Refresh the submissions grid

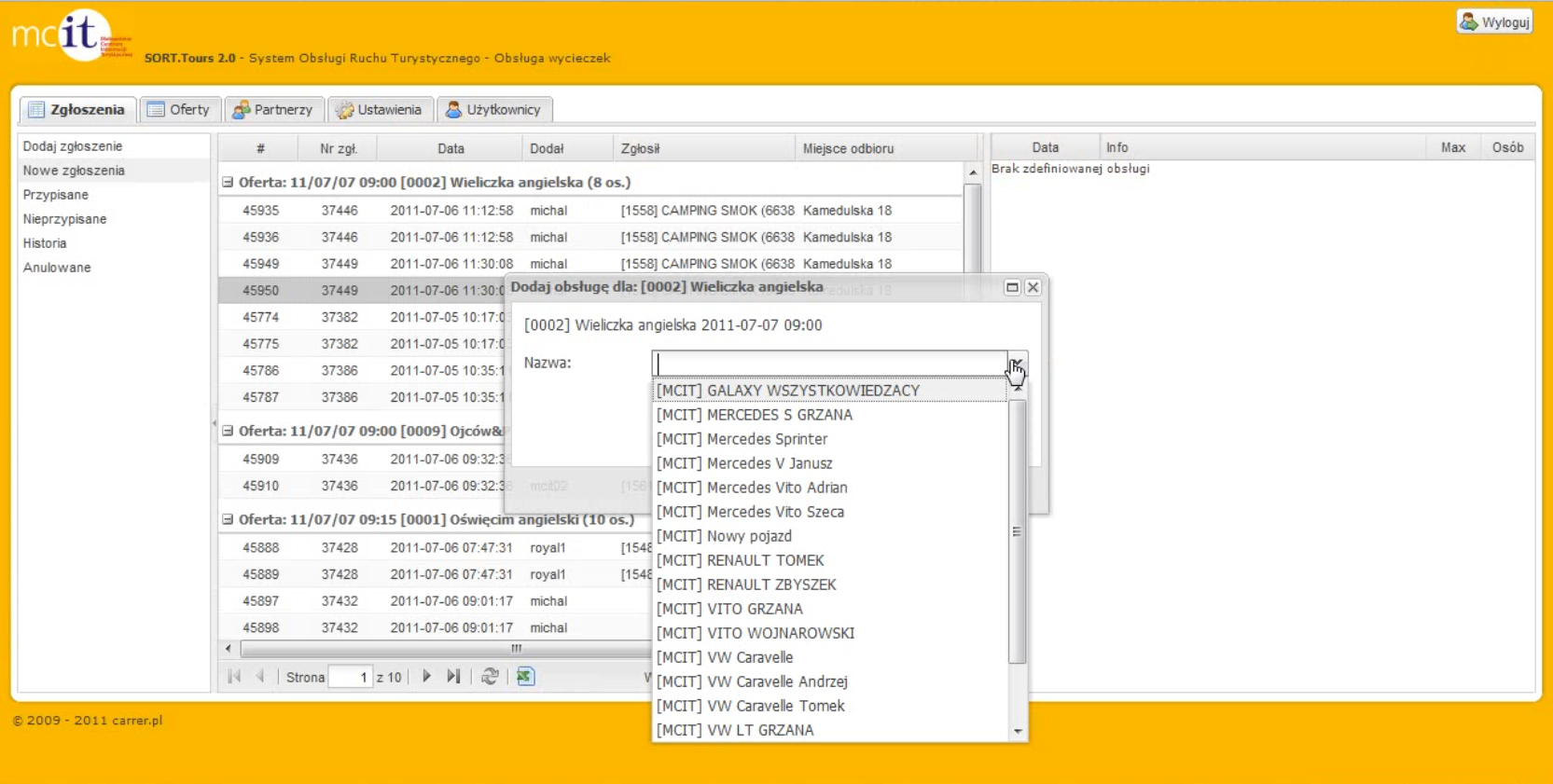(x=490, y=677)
